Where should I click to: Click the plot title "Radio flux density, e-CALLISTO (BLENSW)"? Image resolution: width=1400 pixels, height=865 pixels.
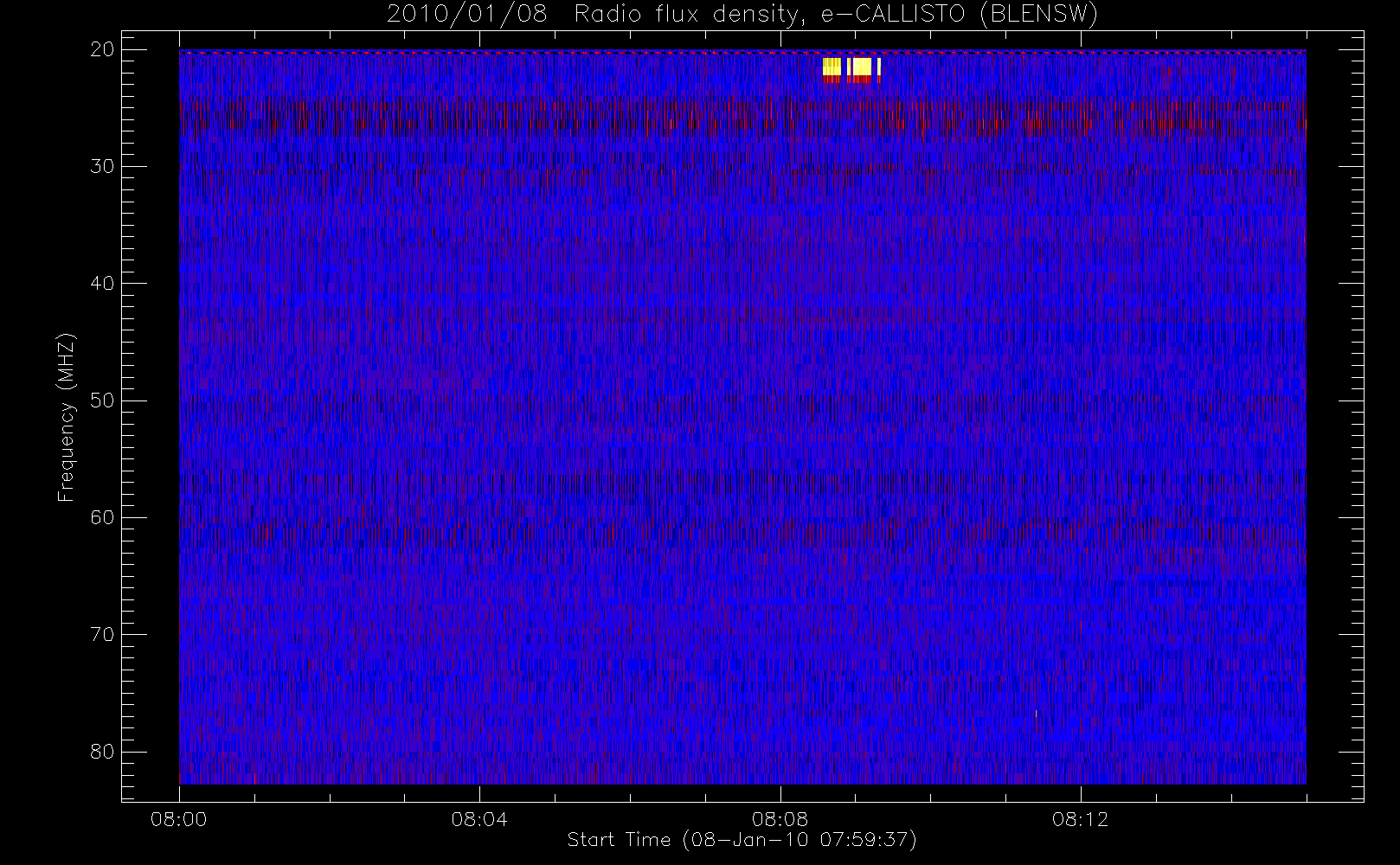click(836, 15)
